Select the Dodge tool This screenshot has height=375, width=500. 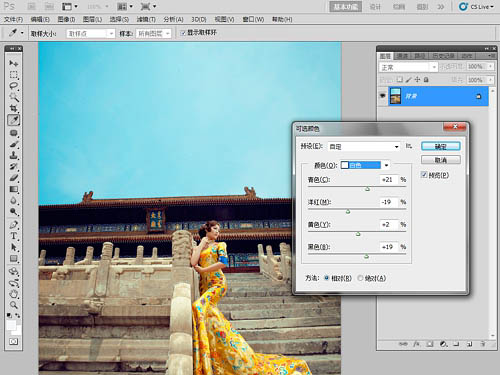click(14, 212)
